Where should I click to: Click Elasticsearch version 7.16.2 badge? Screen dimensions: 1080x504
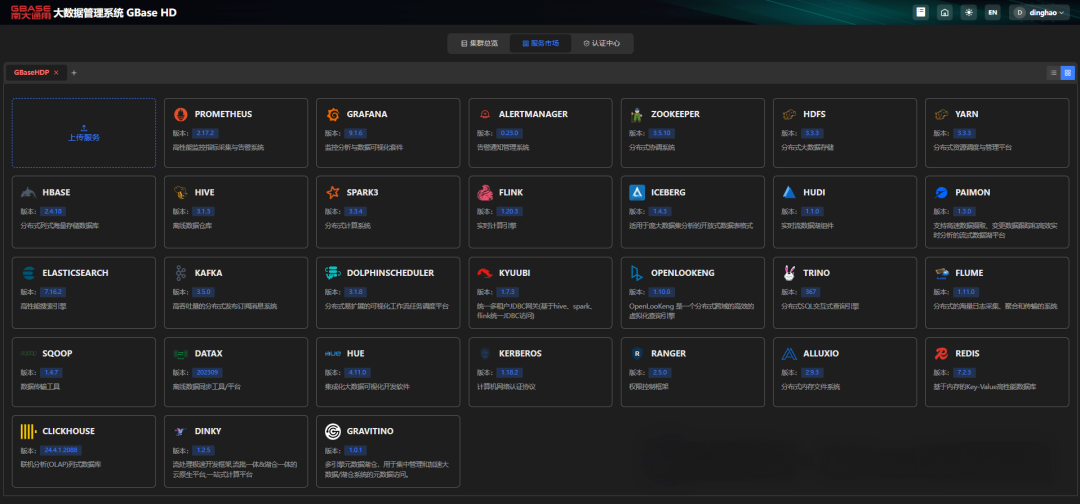coord(54,291)
